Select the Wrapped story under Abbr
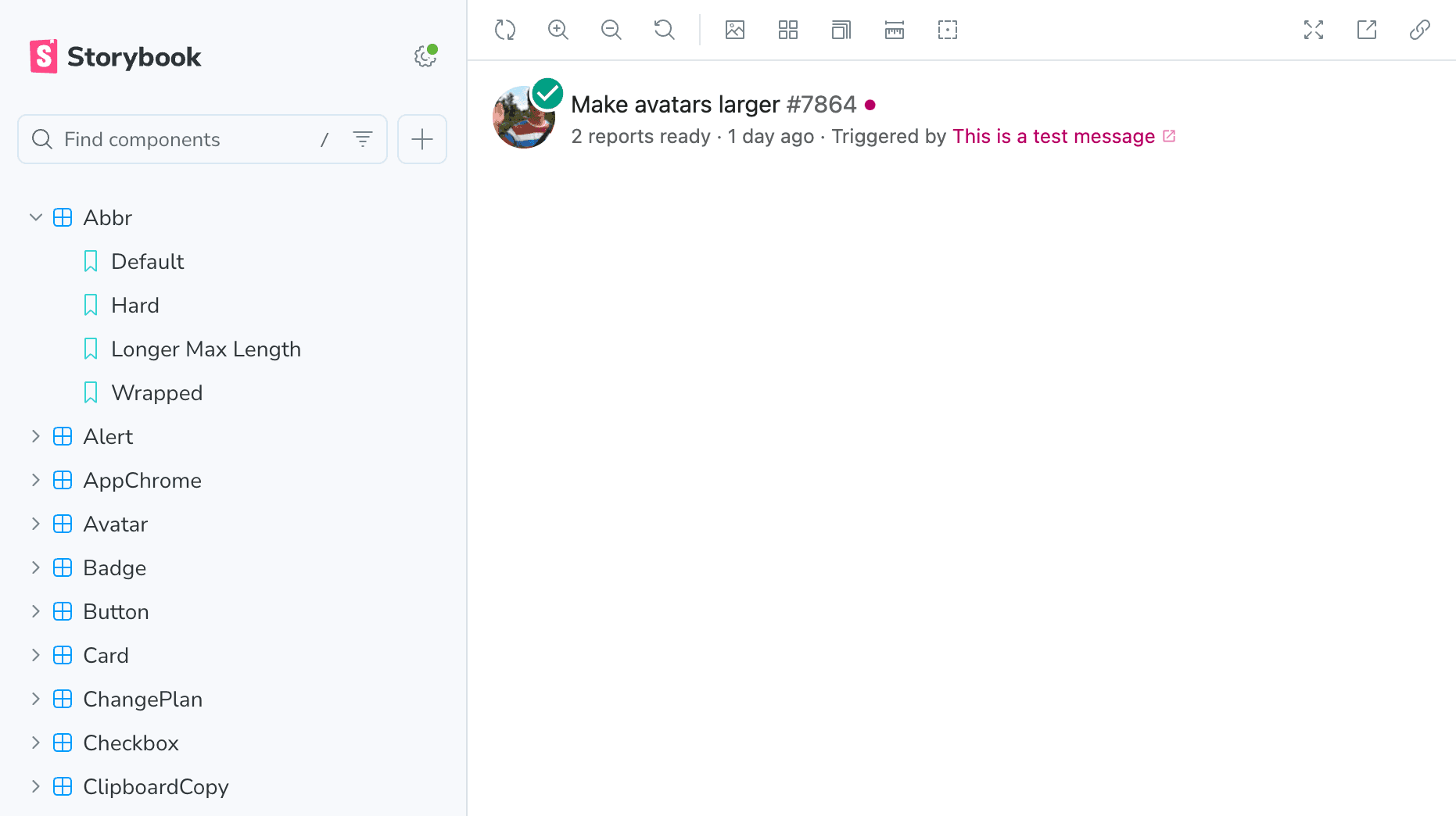The width and height of the screenshot is (1456, 816). tap(156, 392)
